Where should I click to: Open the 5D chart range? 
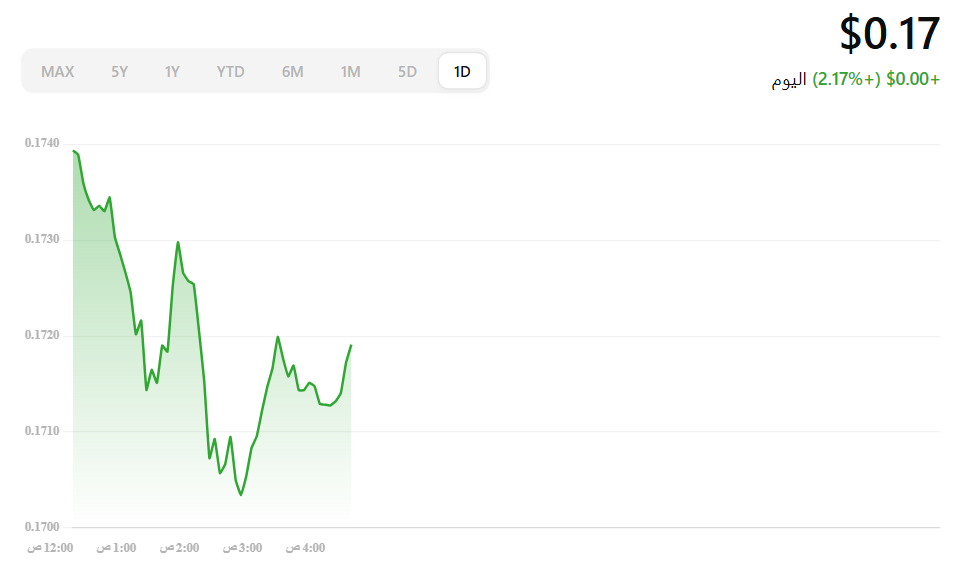pos(407,71)
